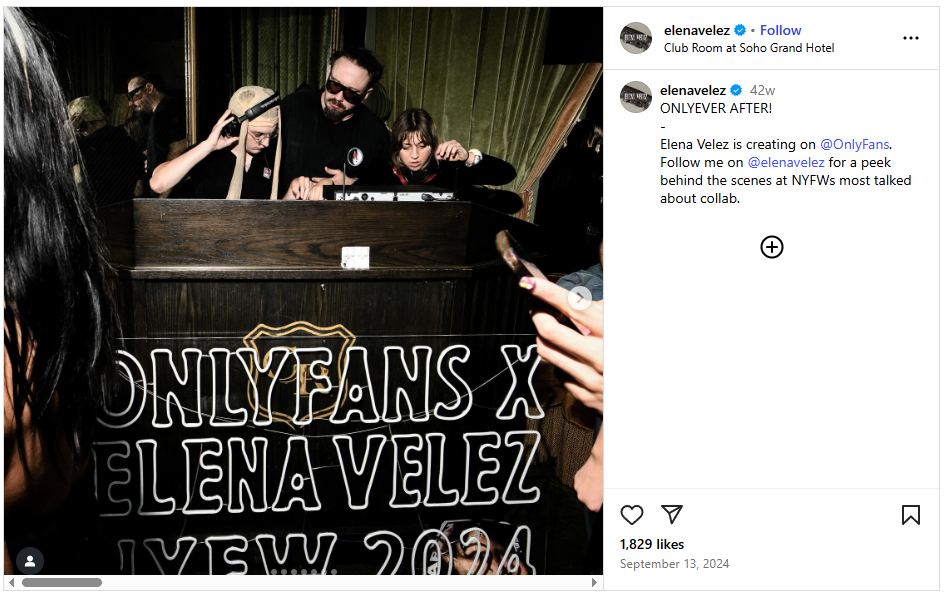The height and width of the screenshot is (603, 944).
Task: Click the September 13, 2024 date
Action: coord(674,564)
